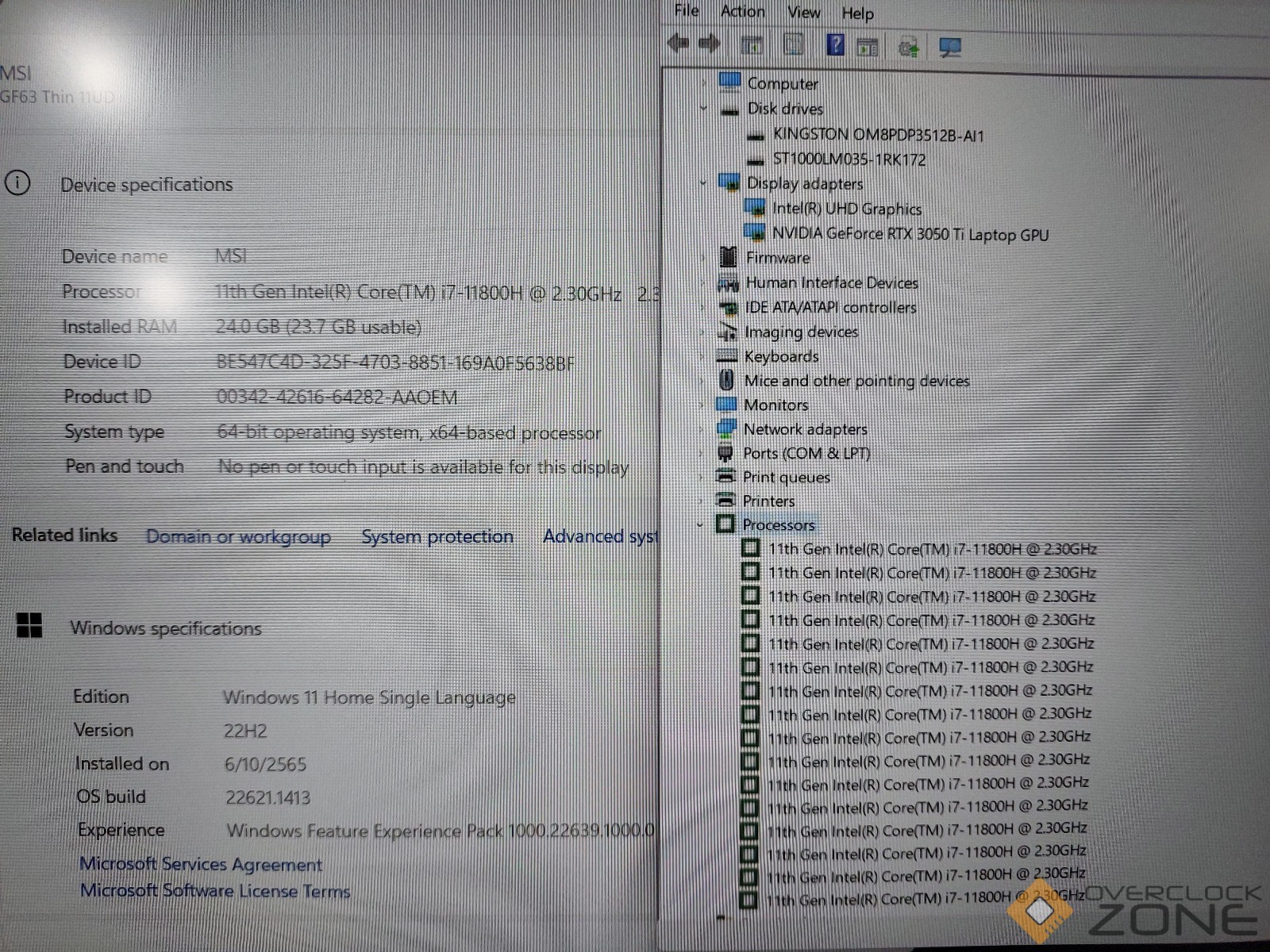Select the Print queues category icon
Screen dimensions: 1270x952
point(725,476)
